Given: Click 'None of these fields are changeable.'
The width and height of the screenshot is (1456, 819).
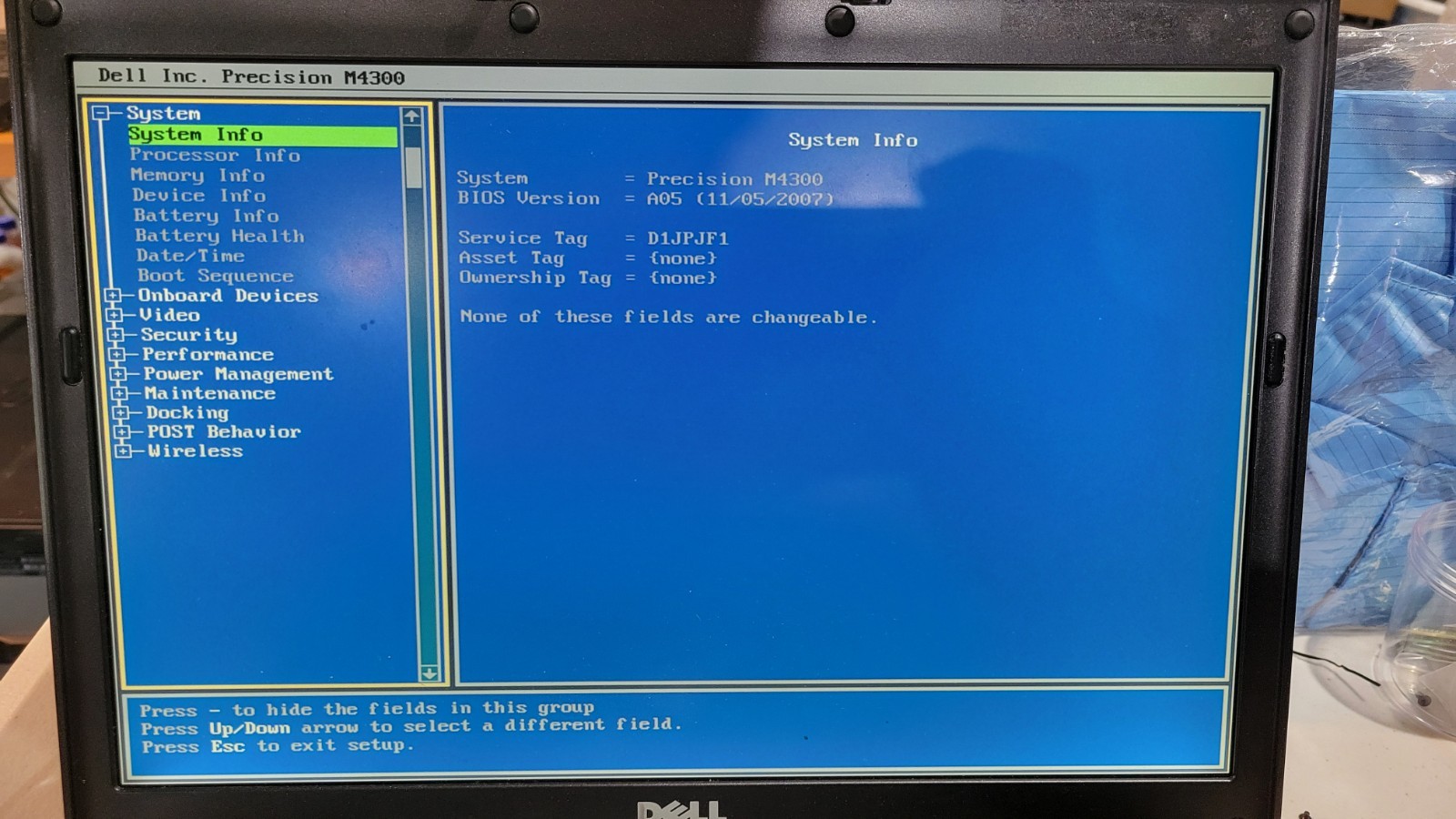Looking at the screenshot, I should 669,317.
